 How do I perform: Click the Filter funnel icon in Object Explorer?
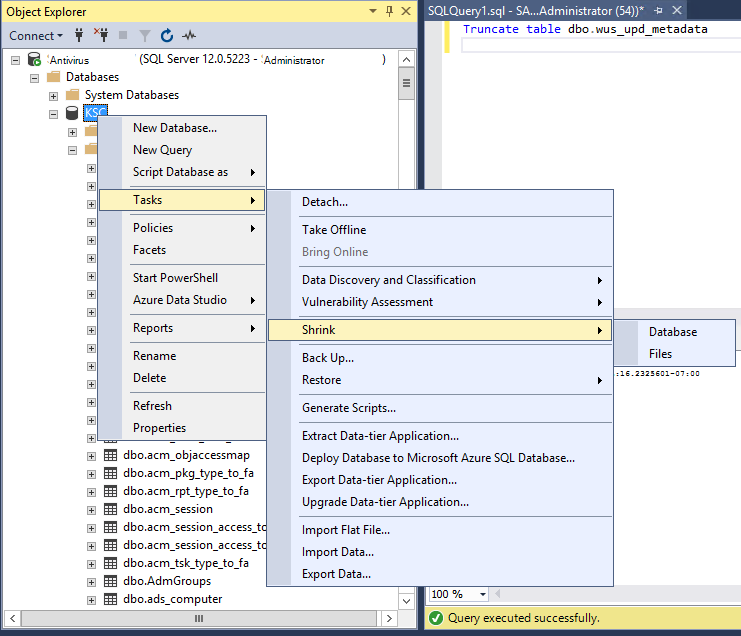145,35
